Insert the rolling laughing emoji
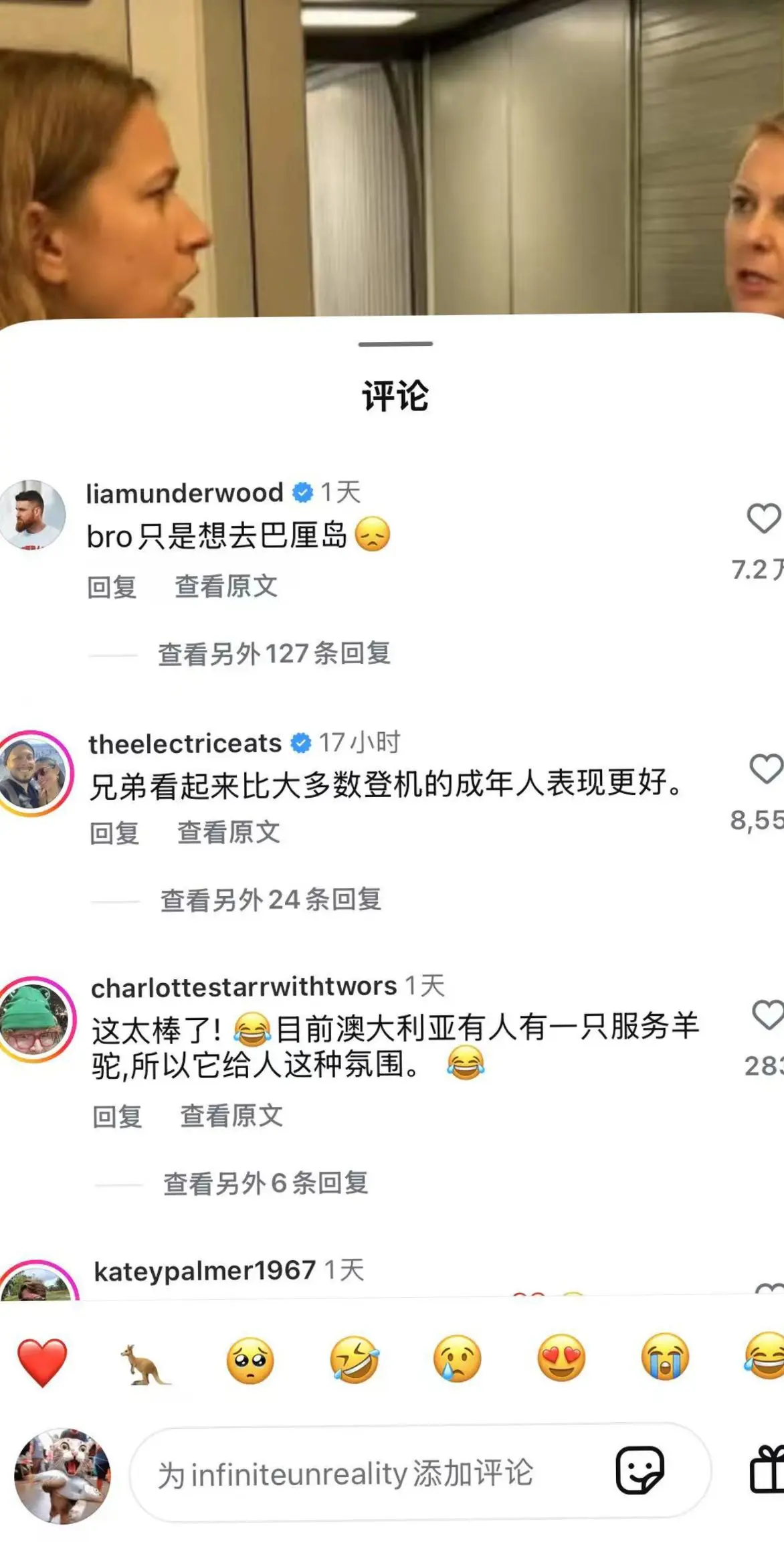784x1550 pixels. [354, 1360]
